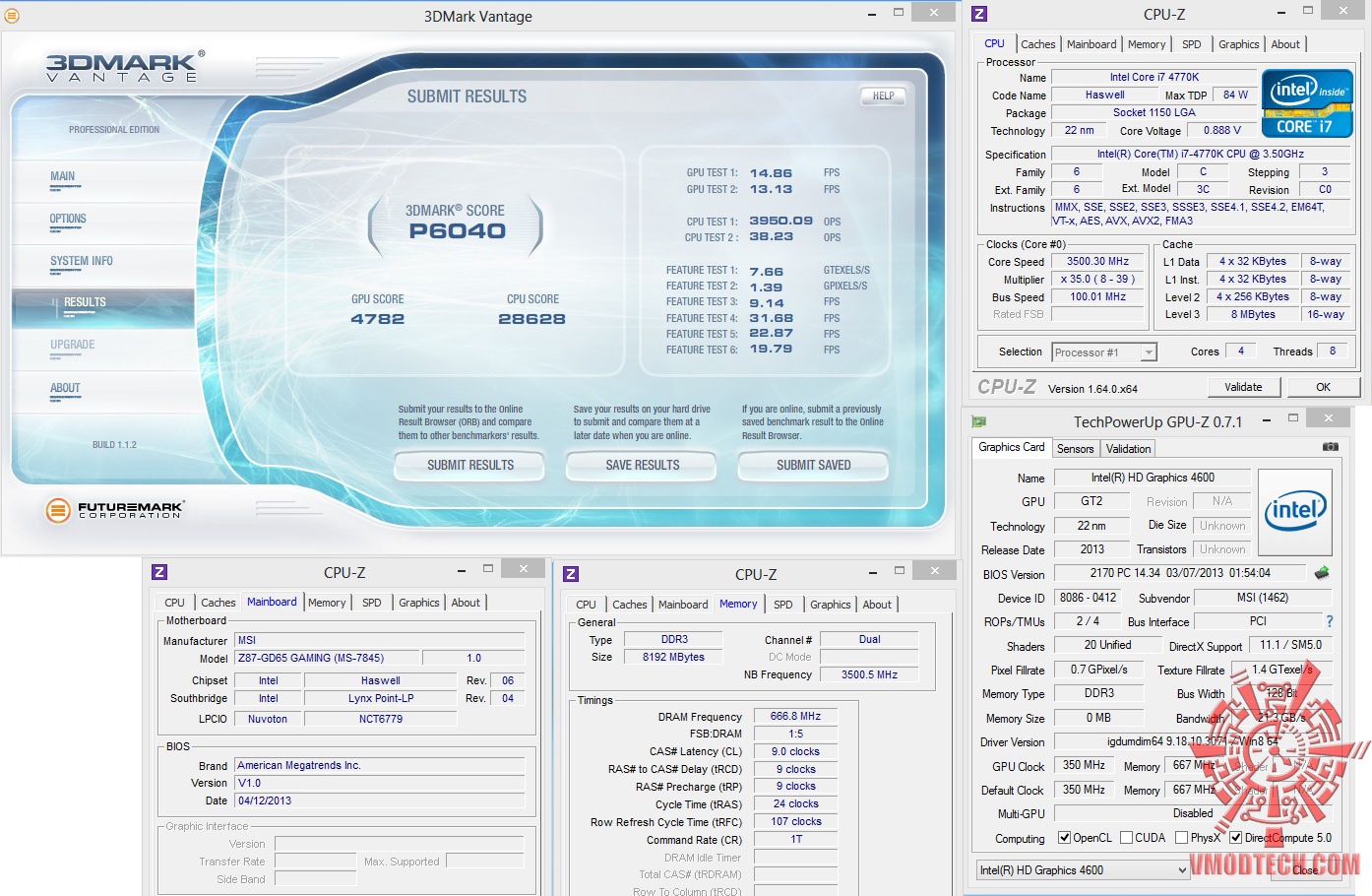This screenshot has height=896, width=1372.
Task: Click the Z icon on the Memory CPU-Z window
Action: (x=569, y=571)
